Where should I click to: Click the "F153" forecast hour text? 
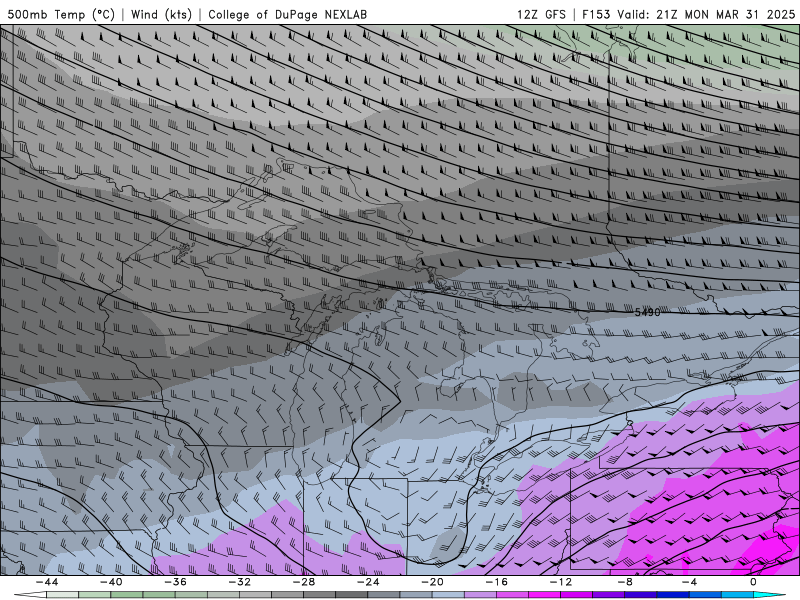pos(596,14)
